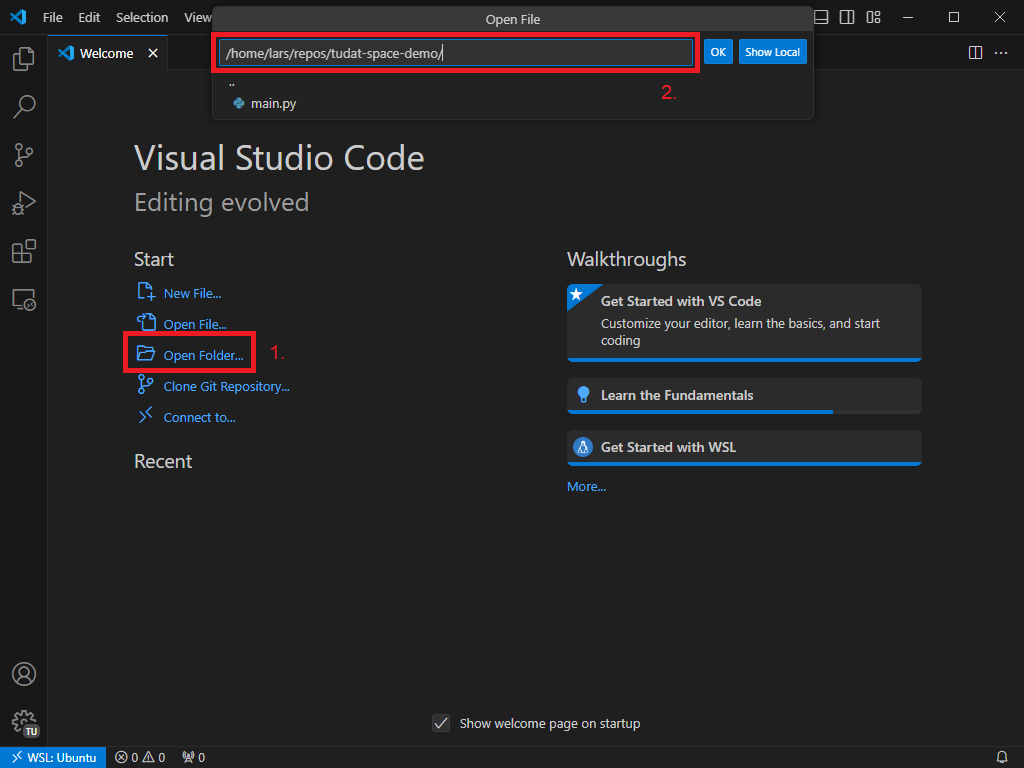Open the Accounts menu icon
This screenshot has height=768, width=1024.
click(x=24, y=674)
